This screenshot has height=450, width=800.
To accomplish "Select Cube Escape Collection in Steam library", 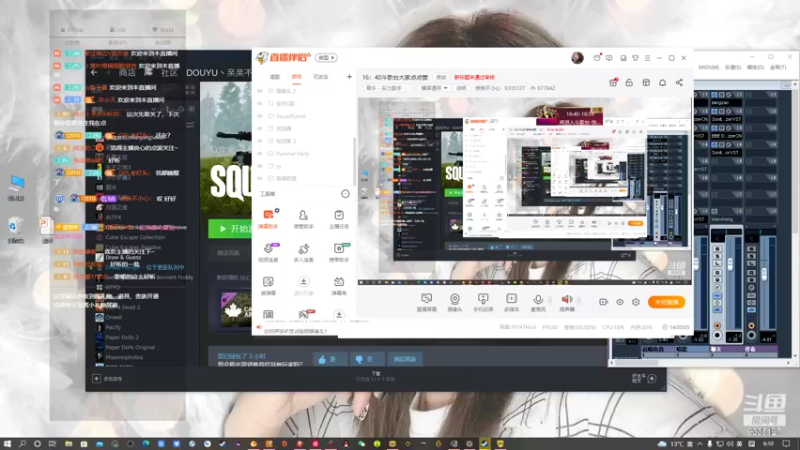I will pyautogui.click(x=135, y=237).
